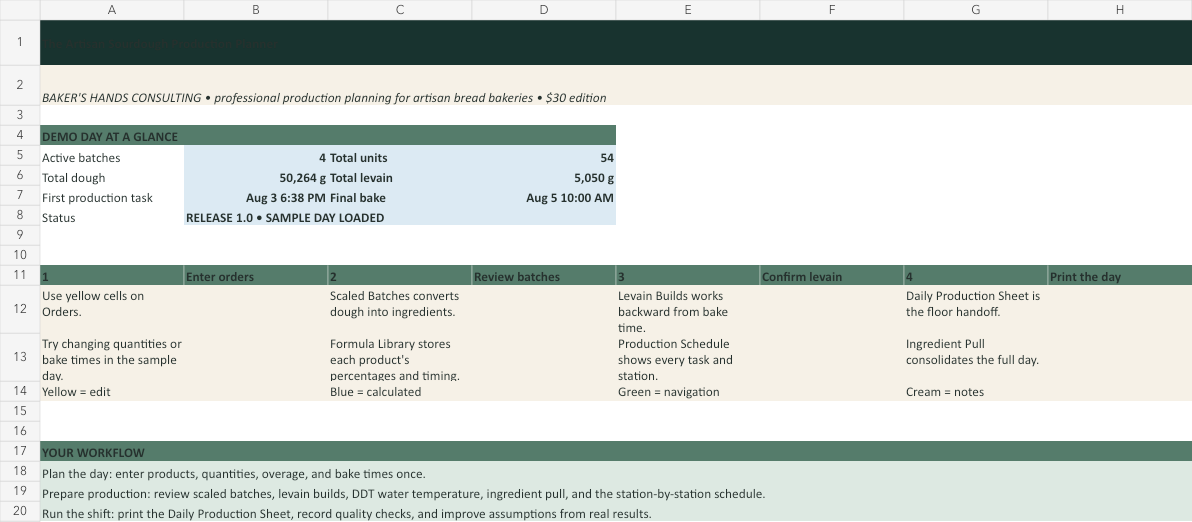Click the 'Run the shift' workflow line
1192x522 pixels.
pos(616,513)
